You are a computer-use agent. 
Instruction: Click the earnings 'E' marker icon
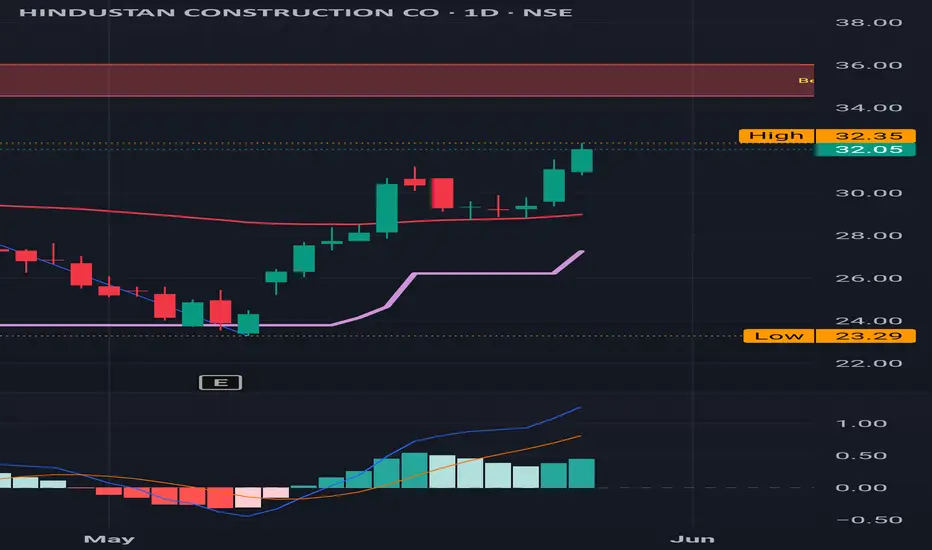220,382
